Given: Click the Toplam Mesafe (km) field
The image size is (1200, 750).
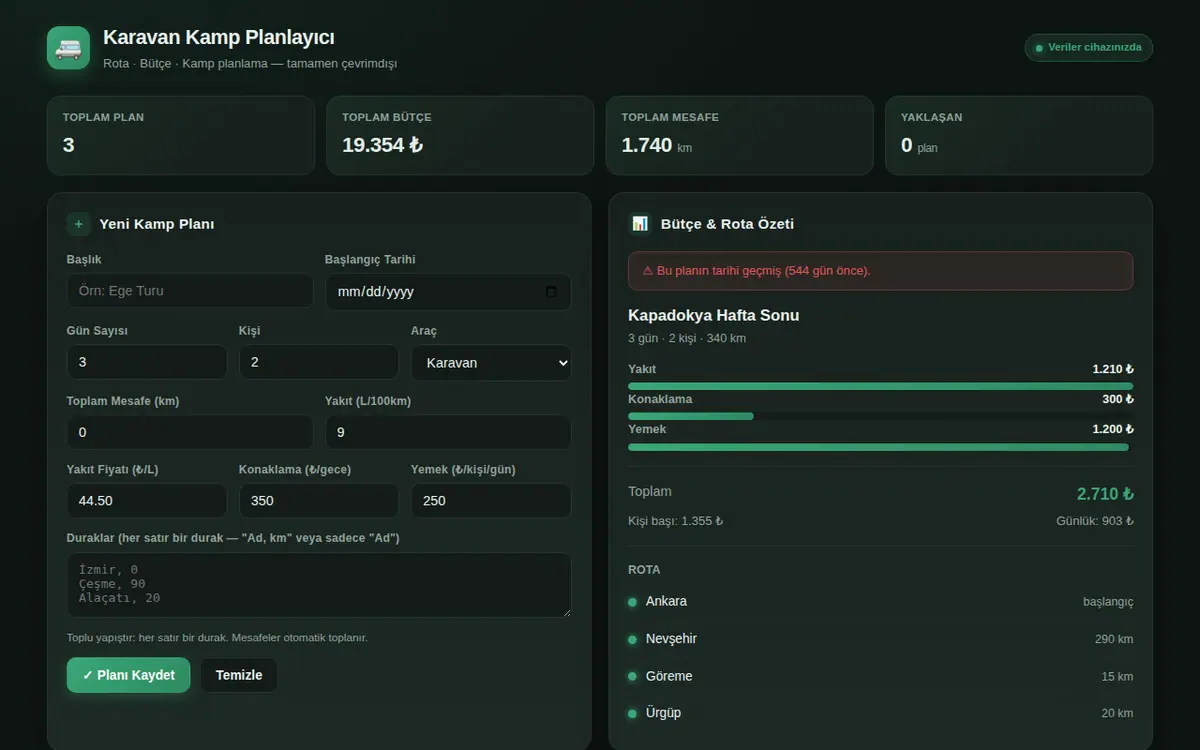Looking at the screenshot, I should click(x=190, y=432).
